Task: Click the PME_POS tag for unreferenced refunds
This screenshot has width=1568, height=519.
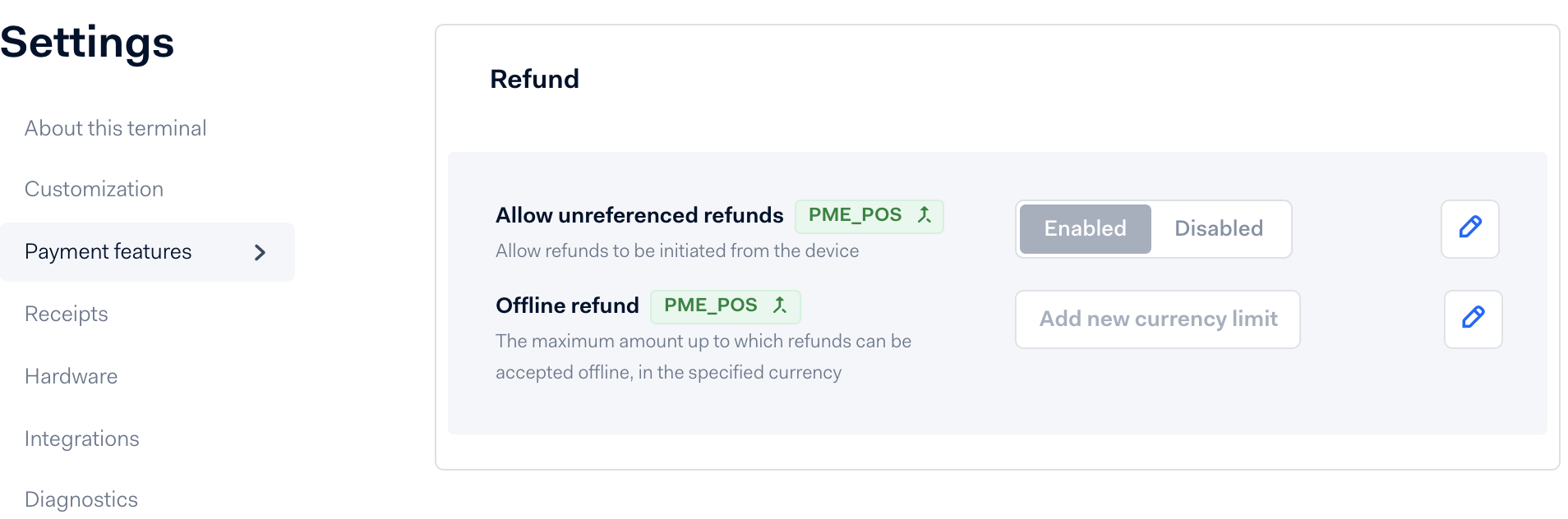Action: tap(869, 216)
